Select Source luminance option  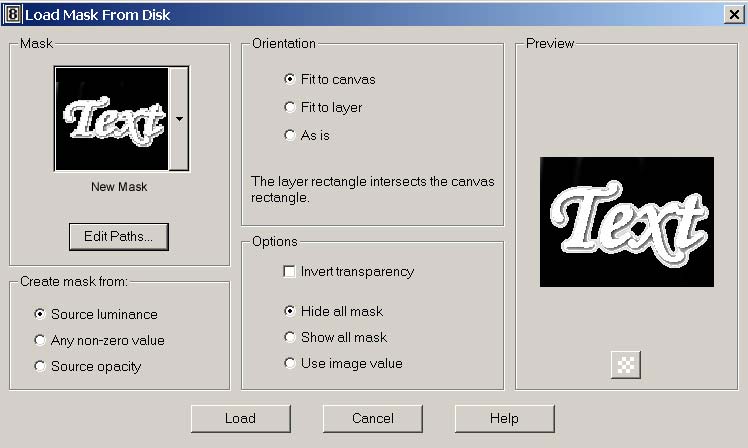(40, 314)
